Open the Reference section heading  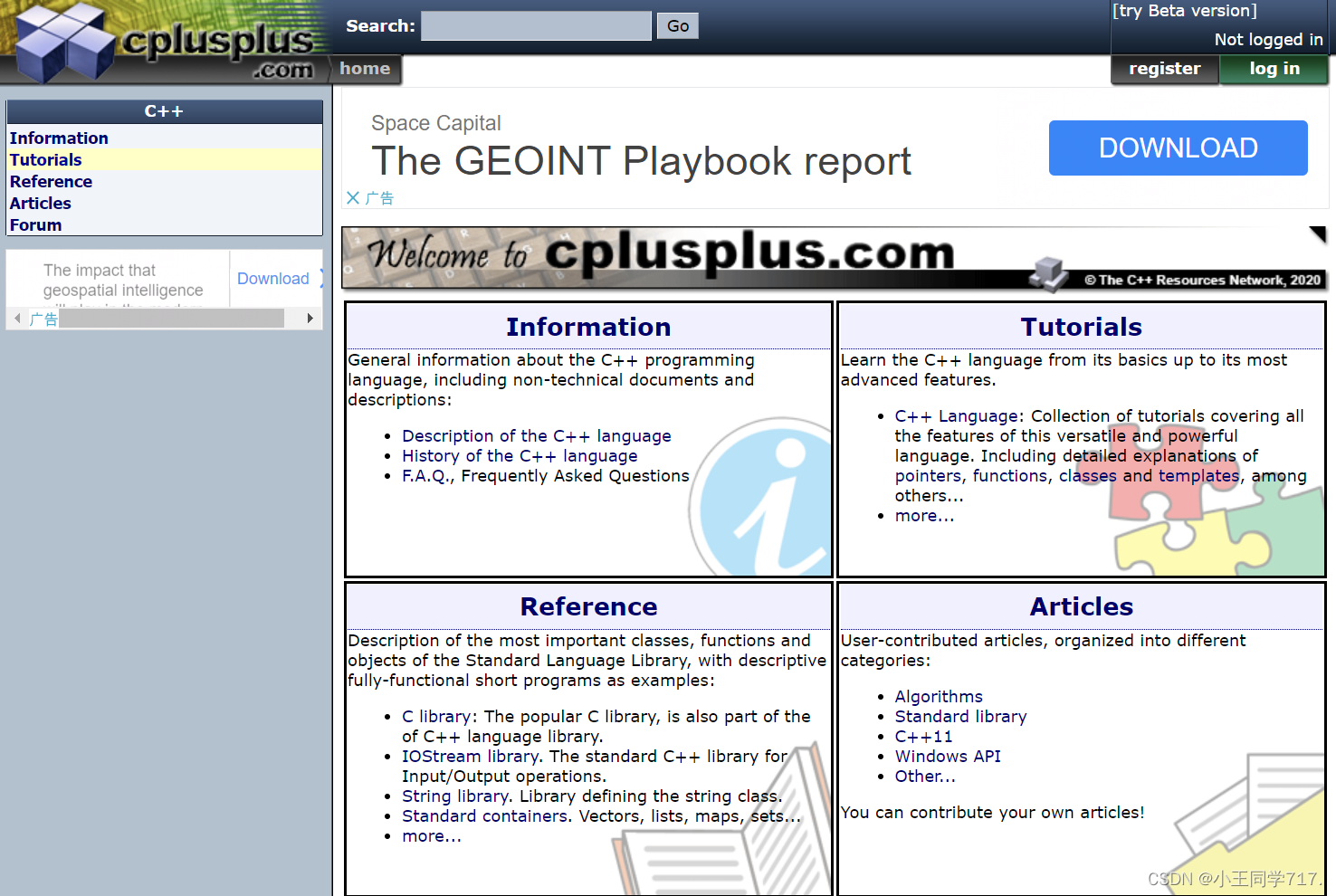point(588,606)
